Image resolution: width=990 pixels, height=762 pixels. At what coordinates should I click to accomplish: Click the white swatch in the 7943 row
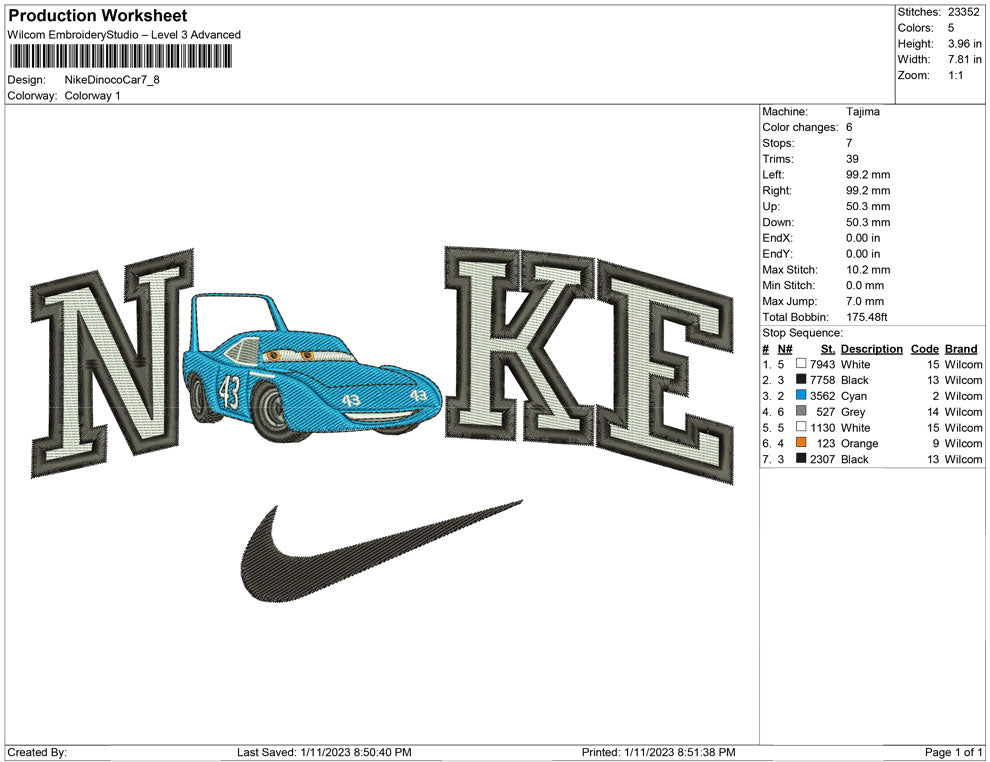pyautogui.click(x=801, y=364)
